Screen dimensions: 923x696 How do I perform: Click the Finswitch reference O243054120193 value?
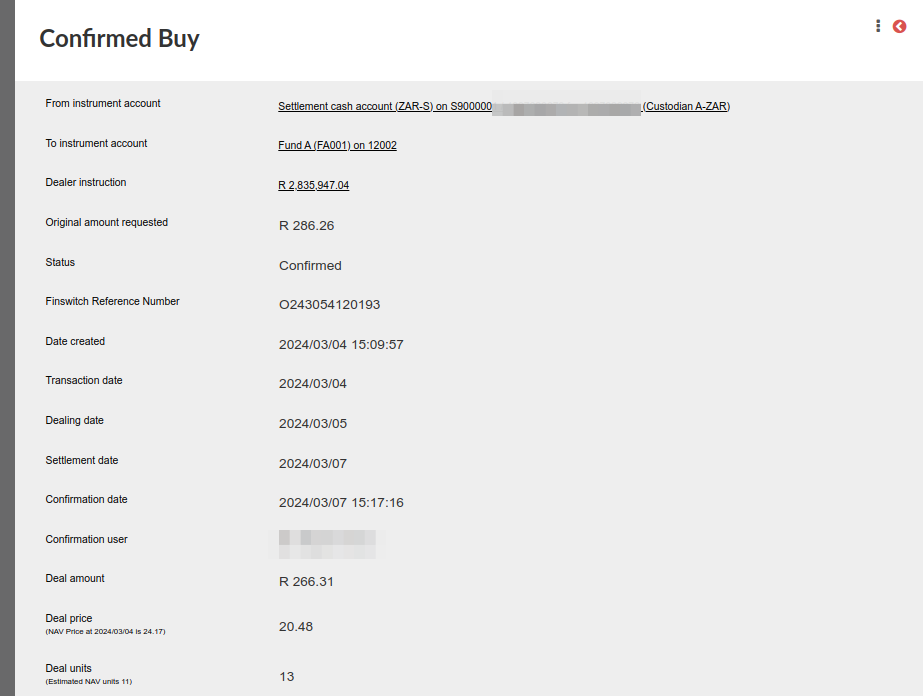pyautogui.click(x=330, y=305)
